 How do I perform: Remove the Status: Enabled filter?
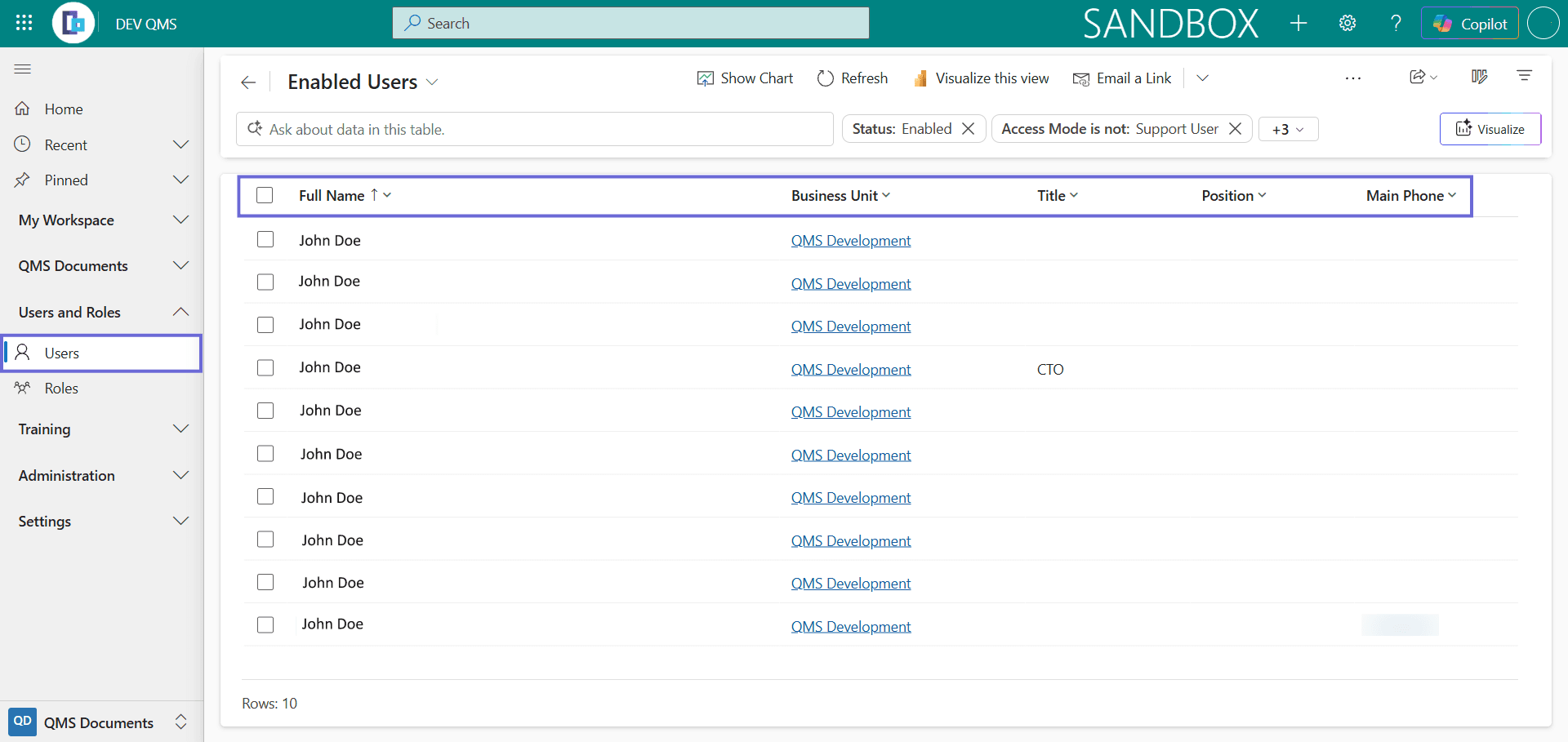(x=969, y=129)
